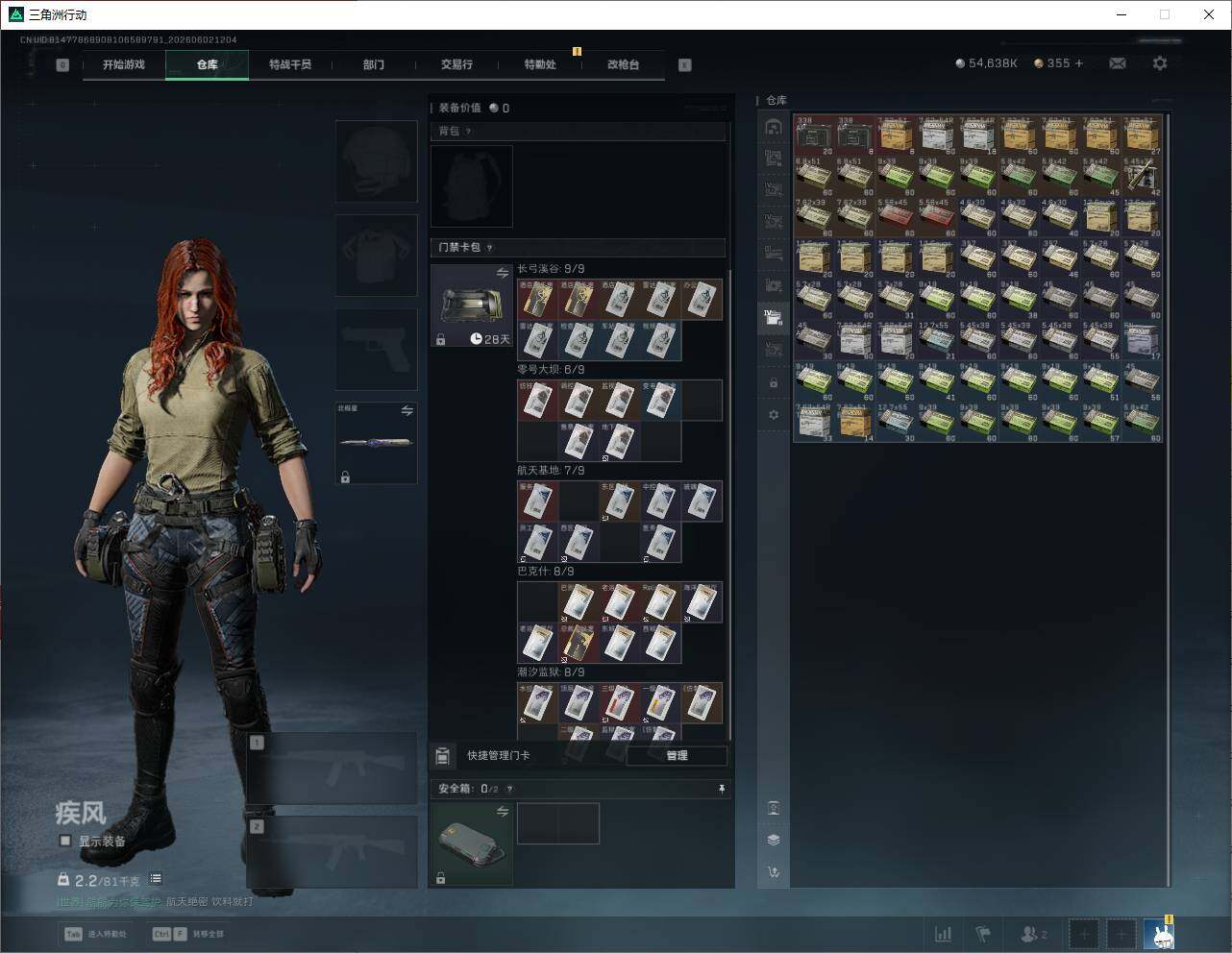Viewport: 1232px width, 953px height.
Task: Select the 5.7x28 ammo stack of 31
Action: 897,299
